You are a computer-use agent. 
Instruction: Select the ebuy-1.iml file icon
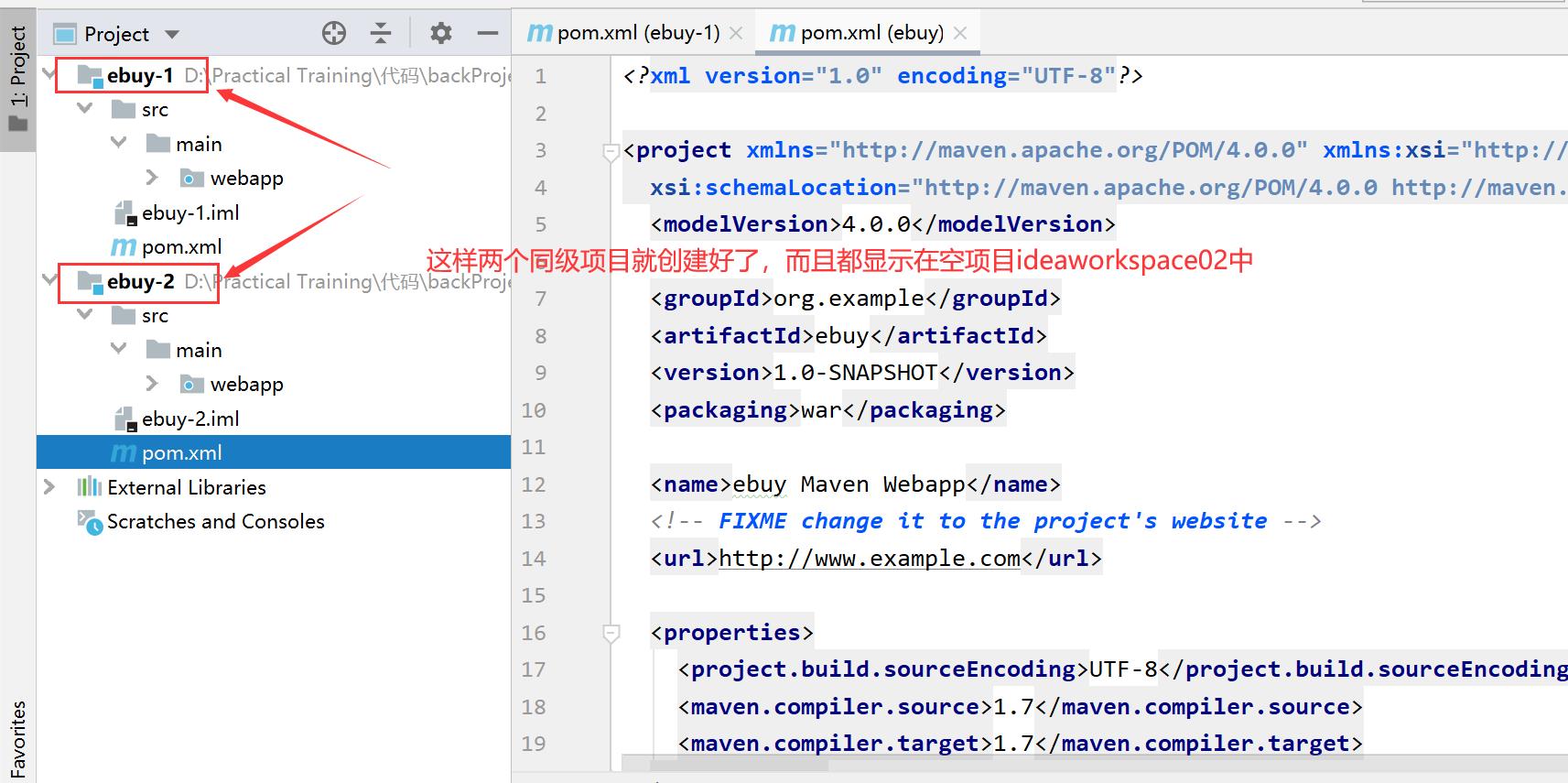click(x=124, y=212)
